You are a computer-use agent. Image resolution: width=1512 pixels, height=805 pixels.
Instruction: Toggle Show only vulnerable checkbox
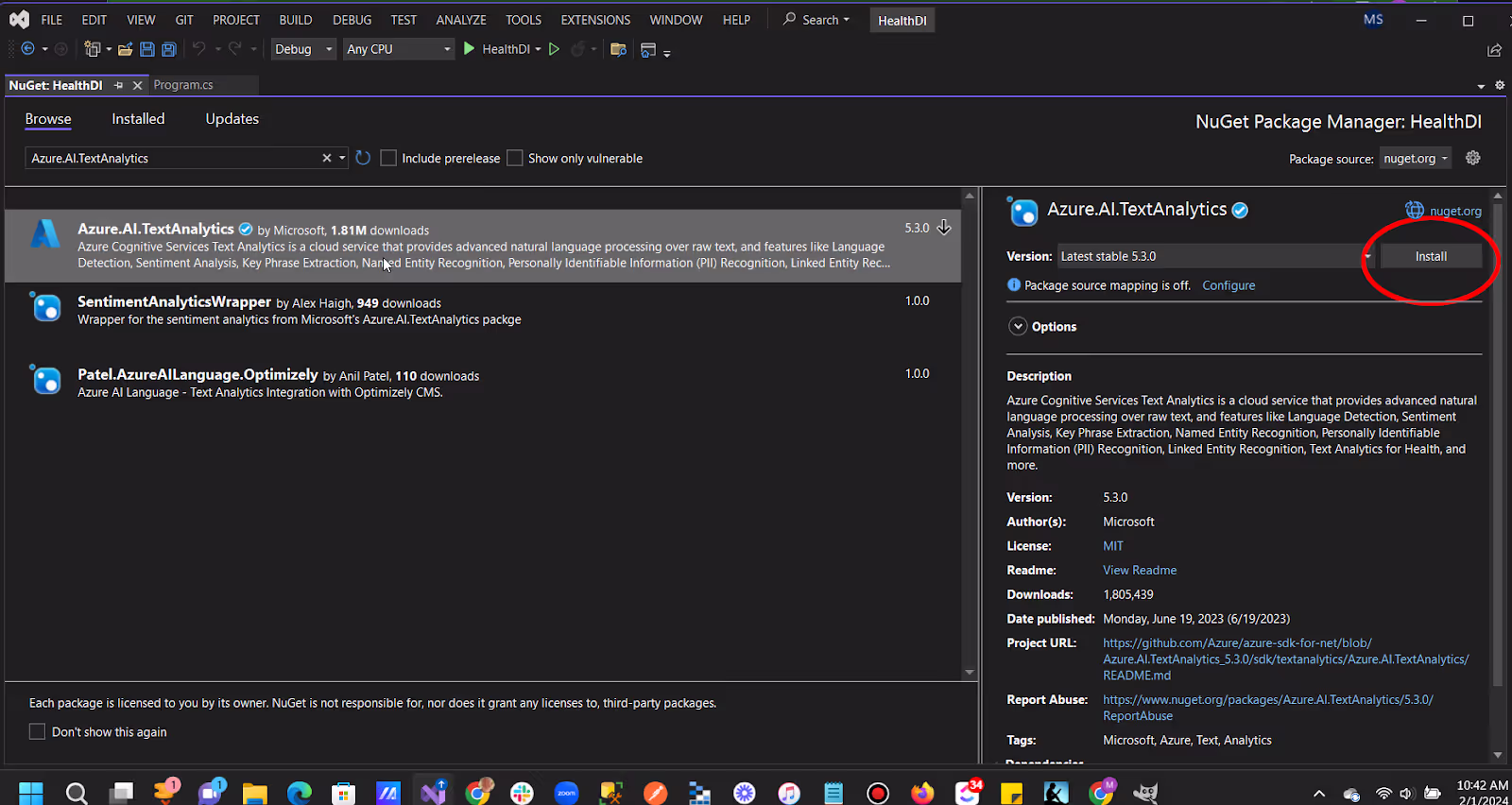coord(515,158)
